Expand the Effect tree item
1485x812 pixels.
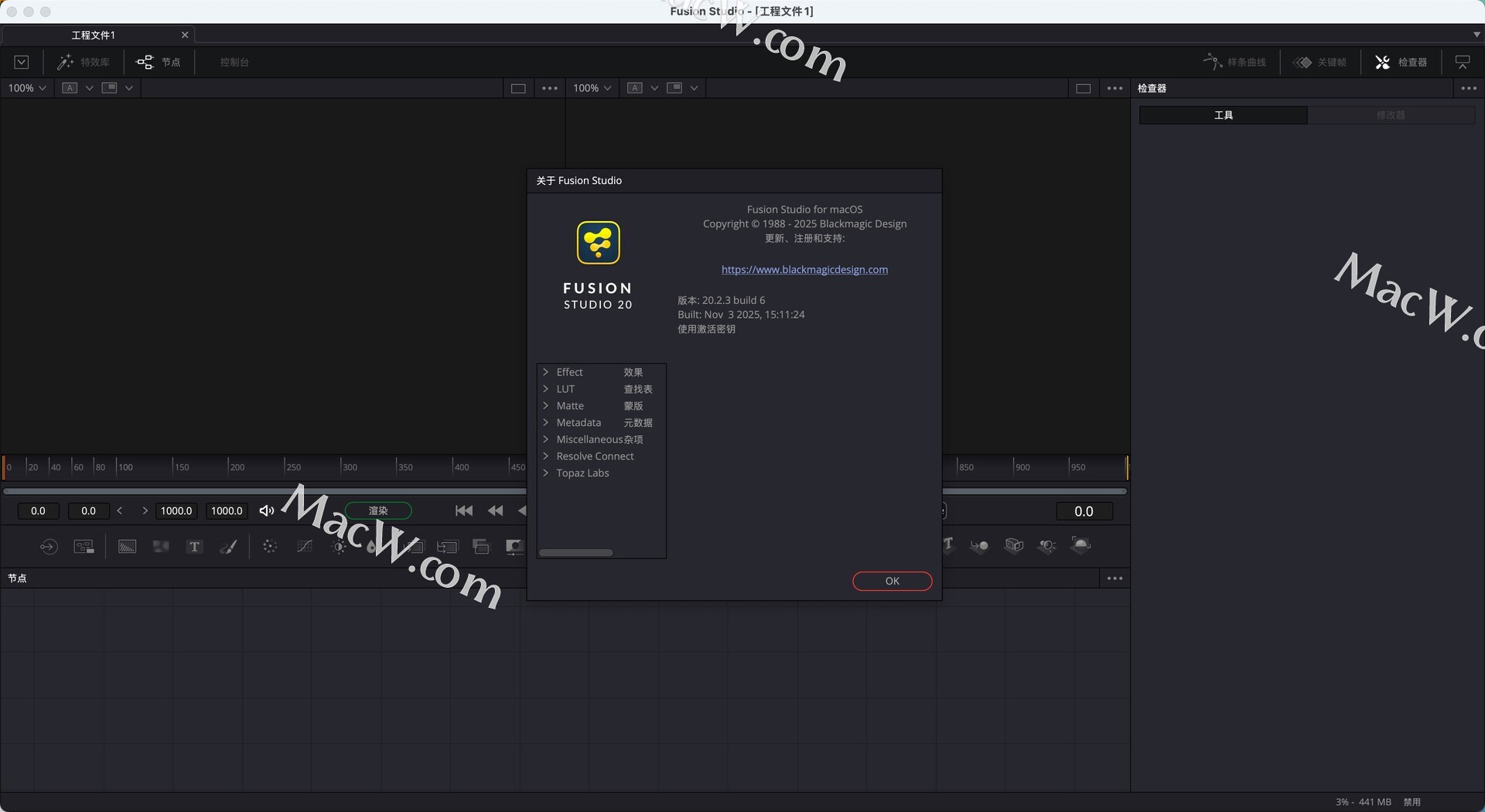(545, 372)
